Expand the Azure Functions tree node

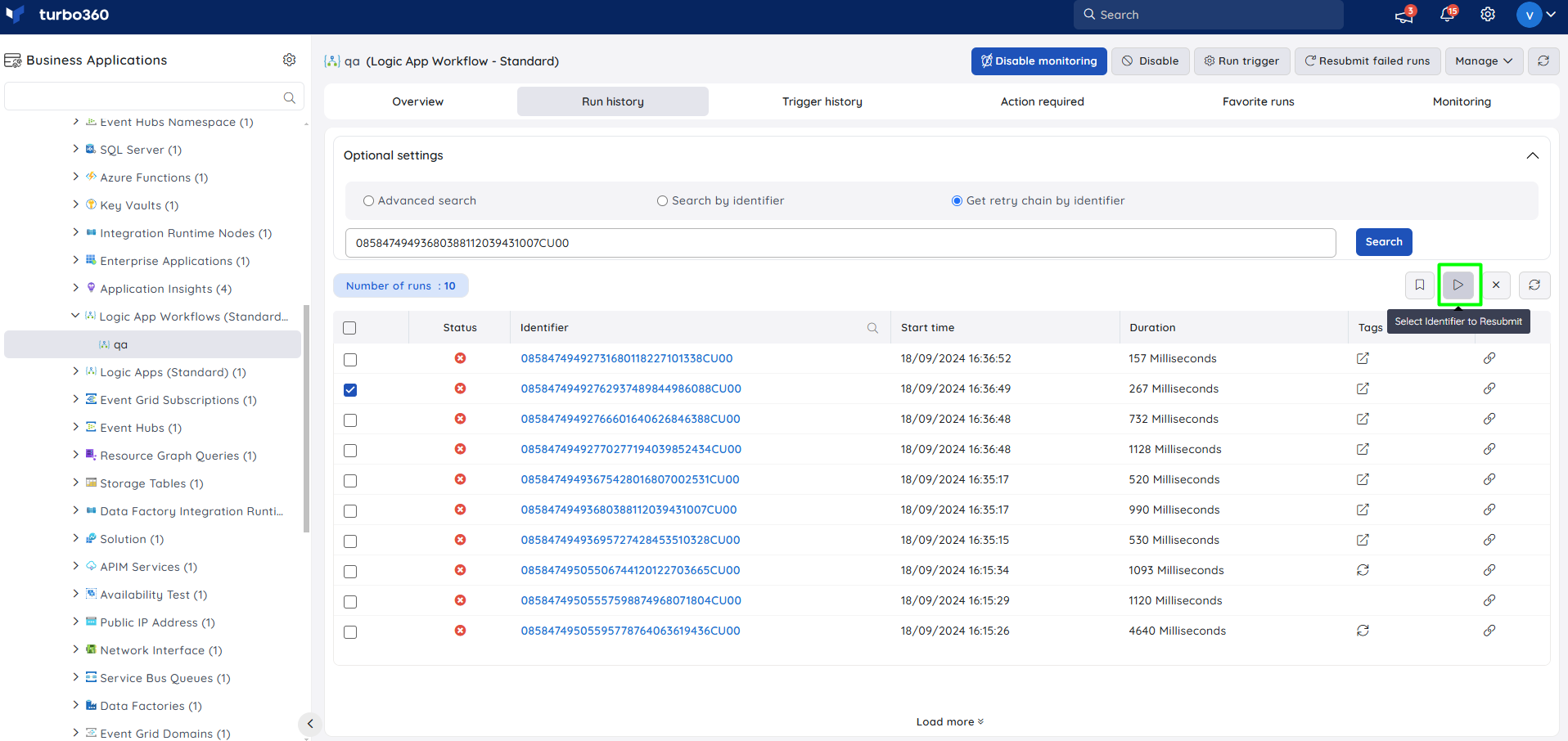(x=75, y=177)
